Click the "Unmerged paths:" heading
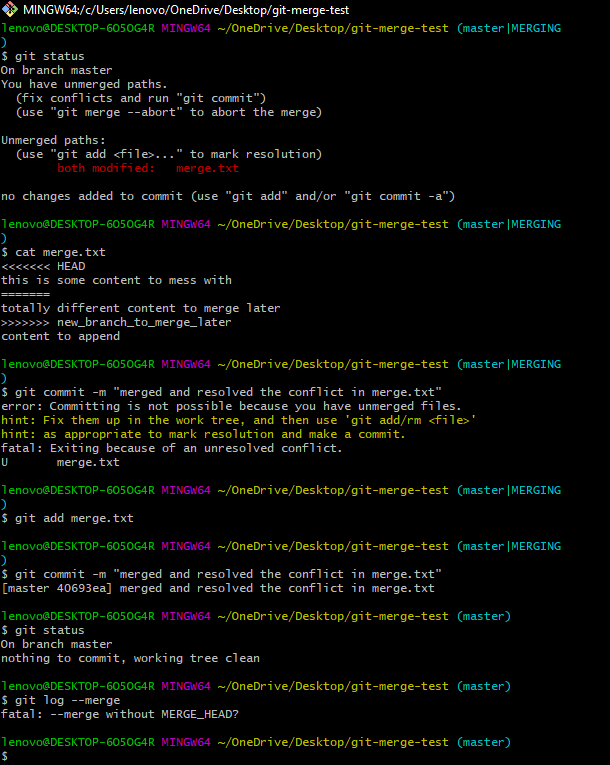Viewport: 610px width, 765px height. point(53,140)
